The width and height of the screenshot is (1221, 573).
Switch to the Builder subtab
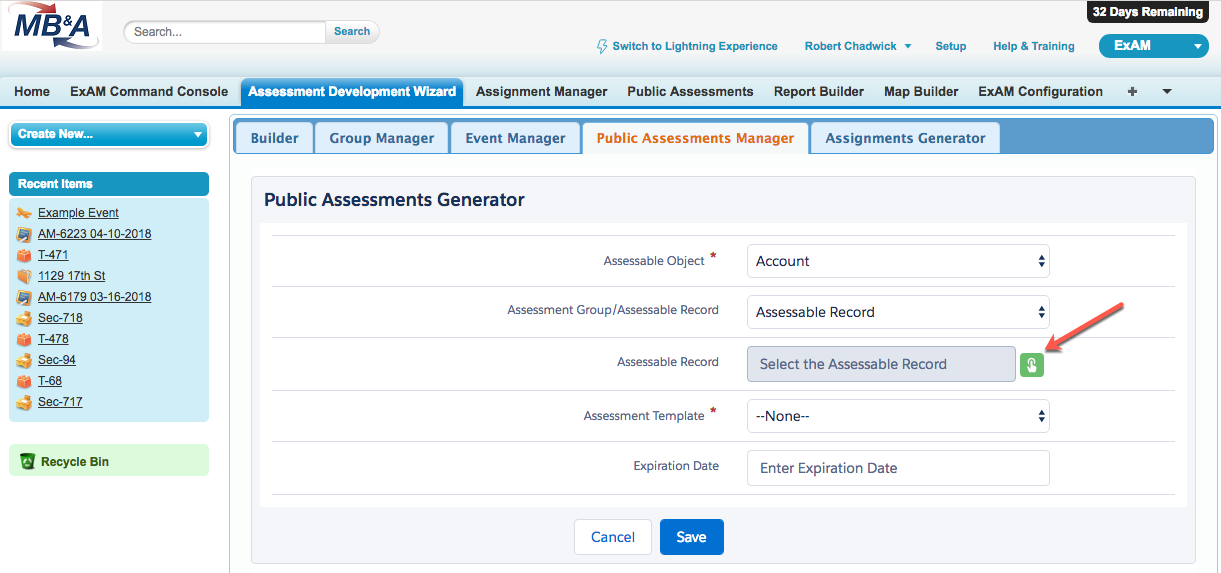click(274, 138)
